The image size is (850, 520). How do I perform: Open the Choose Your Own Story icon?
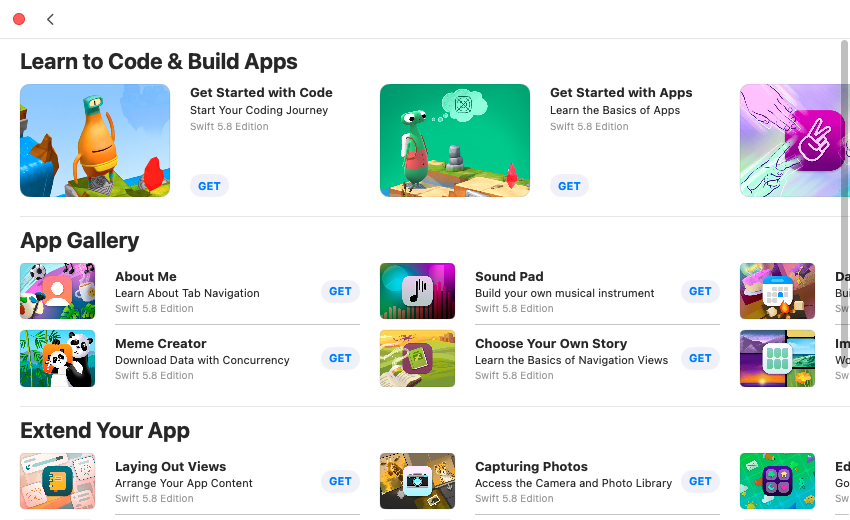(417, 358)
